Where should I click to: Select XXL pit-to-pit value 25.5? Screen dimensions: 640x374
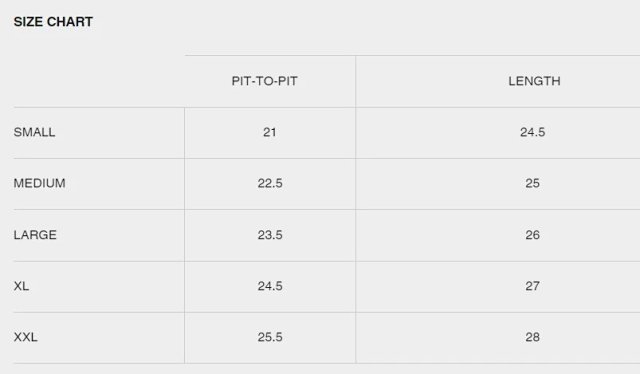pyautogui.click(x=270, y=337)
